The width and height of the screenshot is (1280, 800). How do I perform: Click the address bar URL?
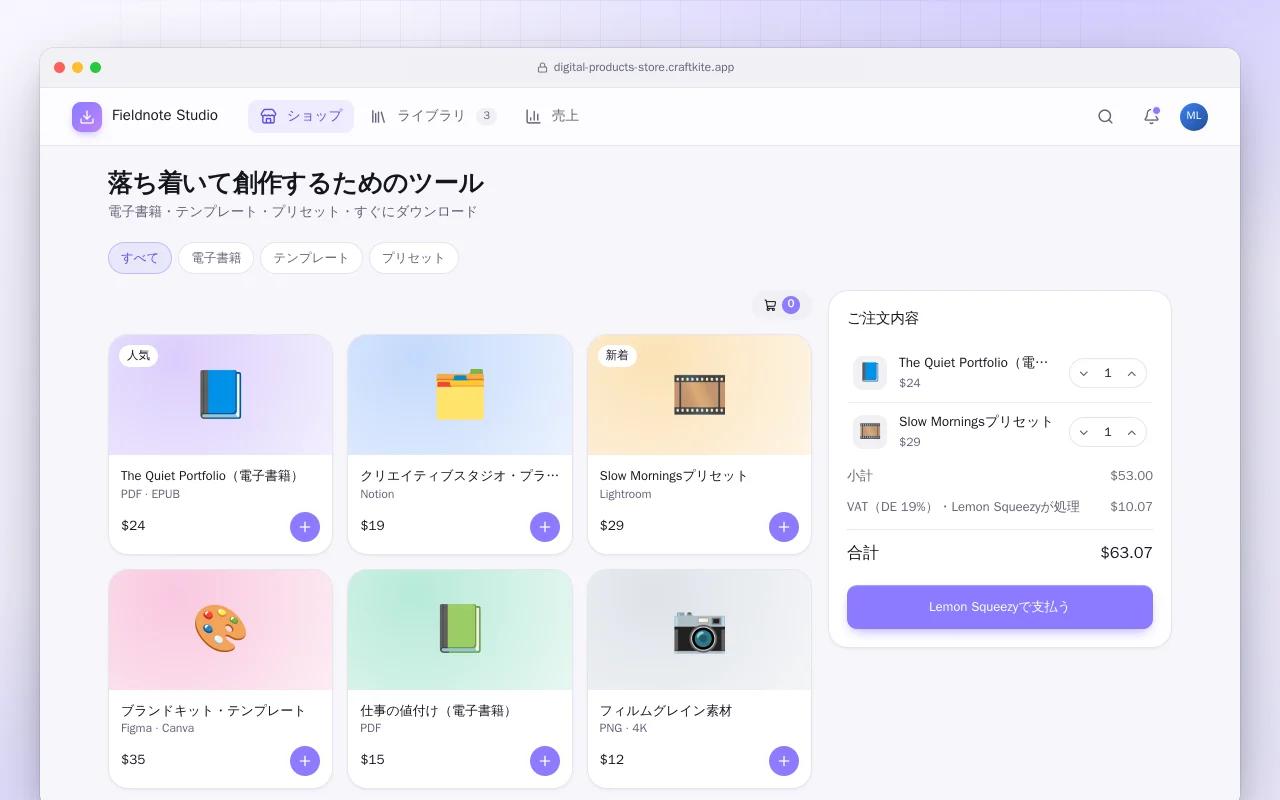coord(644,68)
